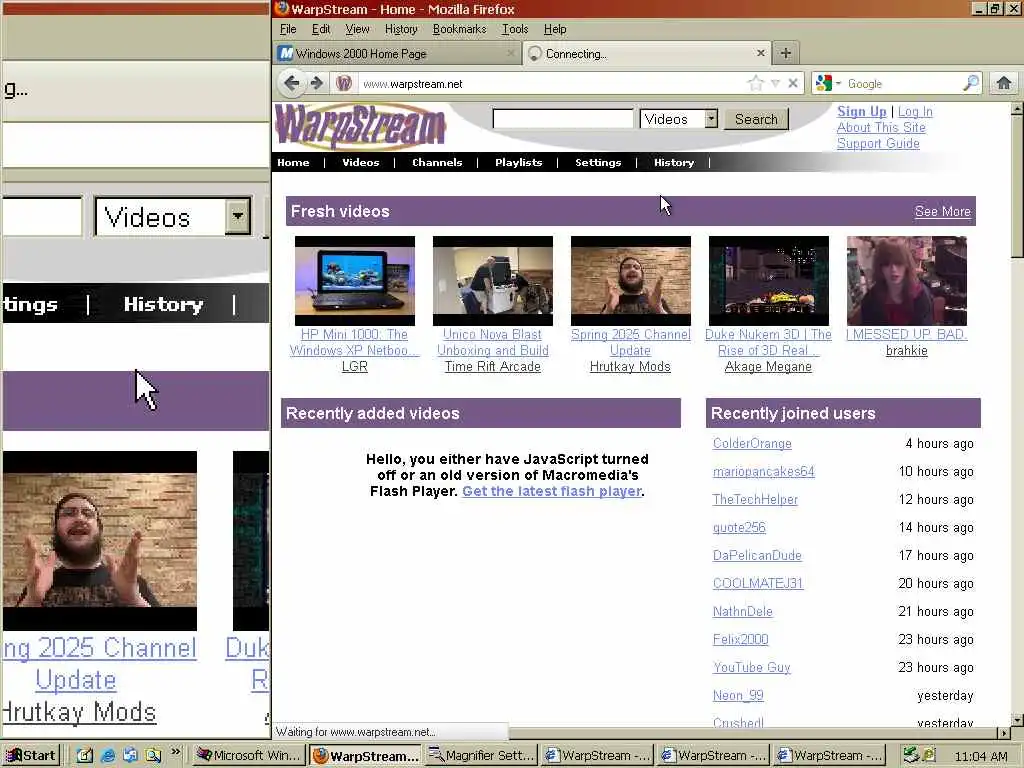
Task: Open Playlists in the site navigation bar
Action: (519, 163)
